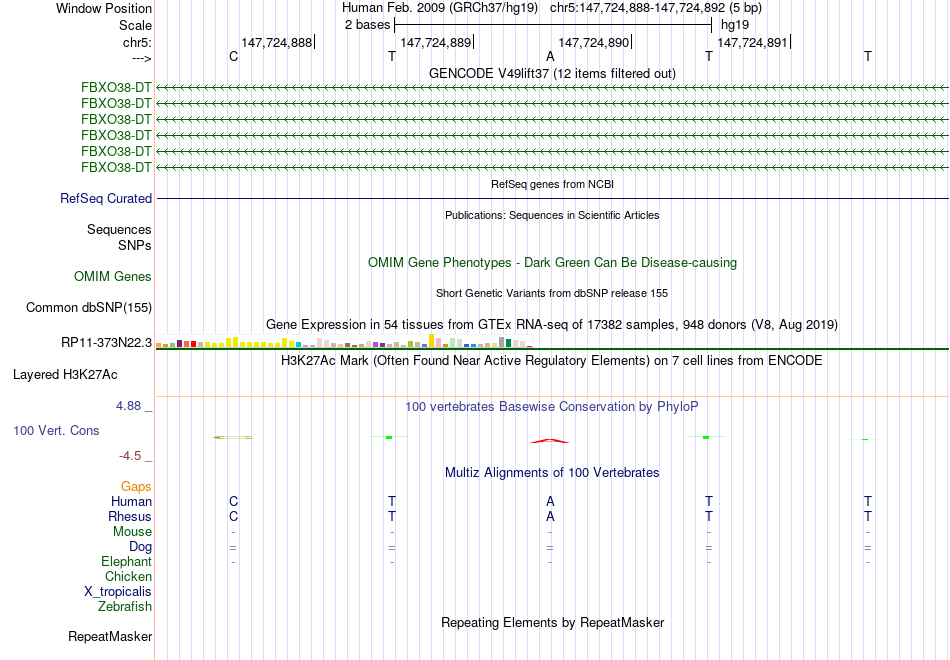Open the GENCODE V49lift37 track title
This screenshot has width=950, height=660.
point(552,73)
